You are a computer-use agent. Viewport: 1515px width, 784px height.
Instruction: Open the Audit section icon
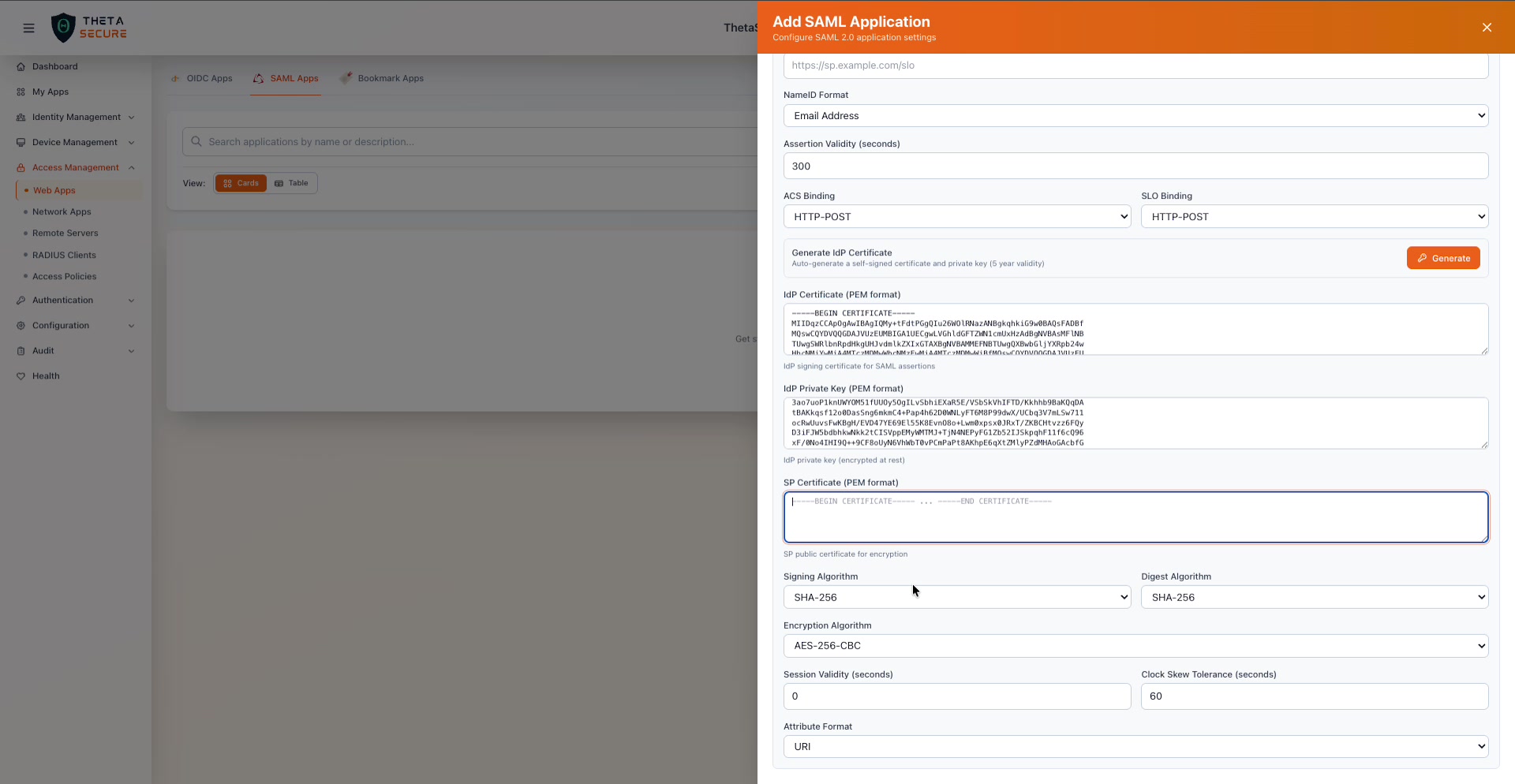pyautogui.click(x=21, y=350)
